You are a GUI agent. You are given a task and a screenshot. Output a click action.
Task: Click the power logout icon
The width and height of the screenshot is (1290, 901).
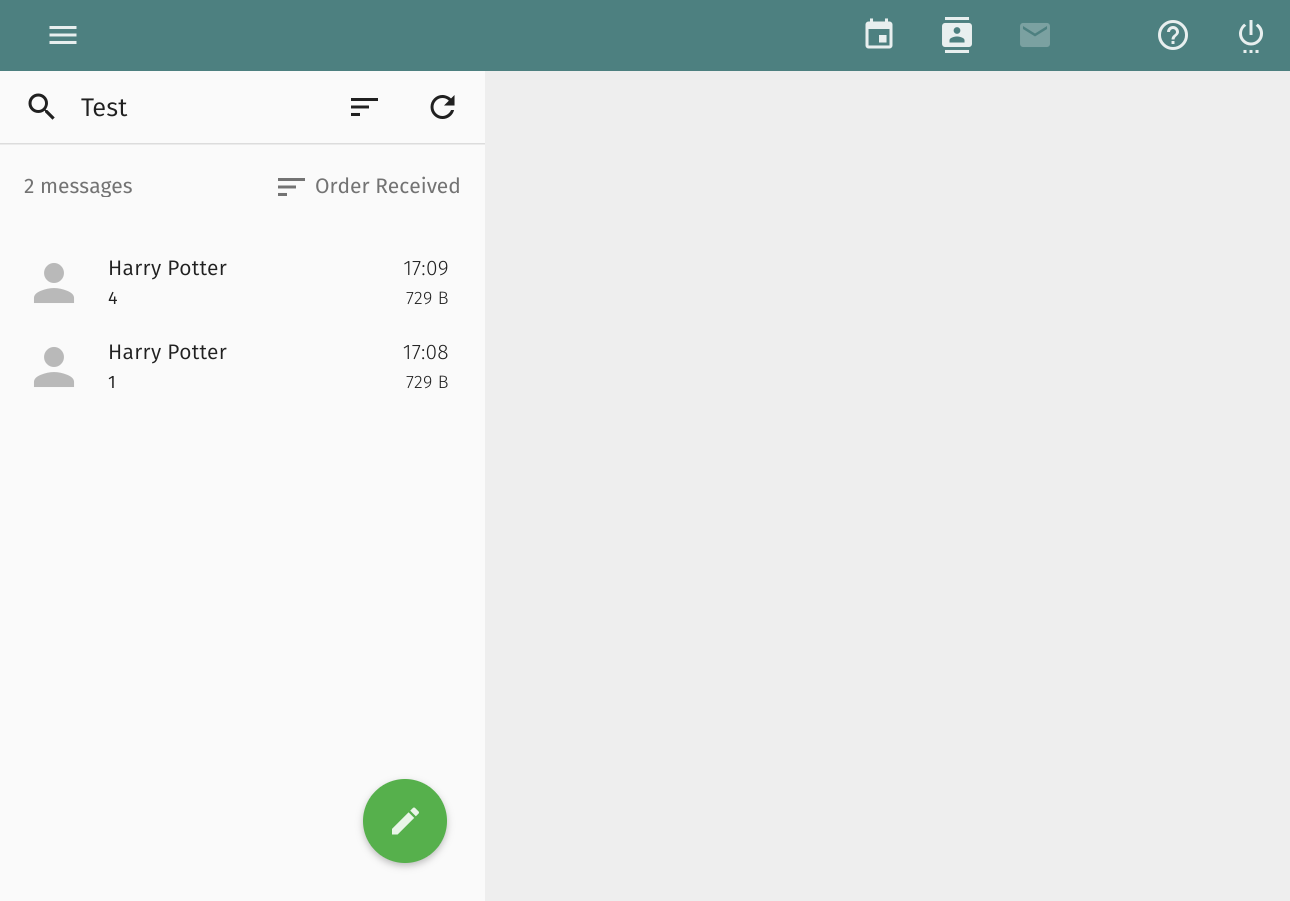coord(1251,35)
